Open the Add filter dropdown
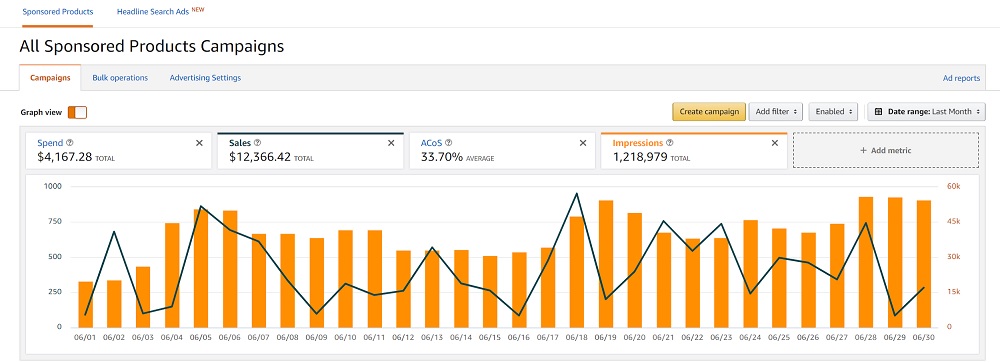This screenshot has height=363, width=1000. coord(776,112)
